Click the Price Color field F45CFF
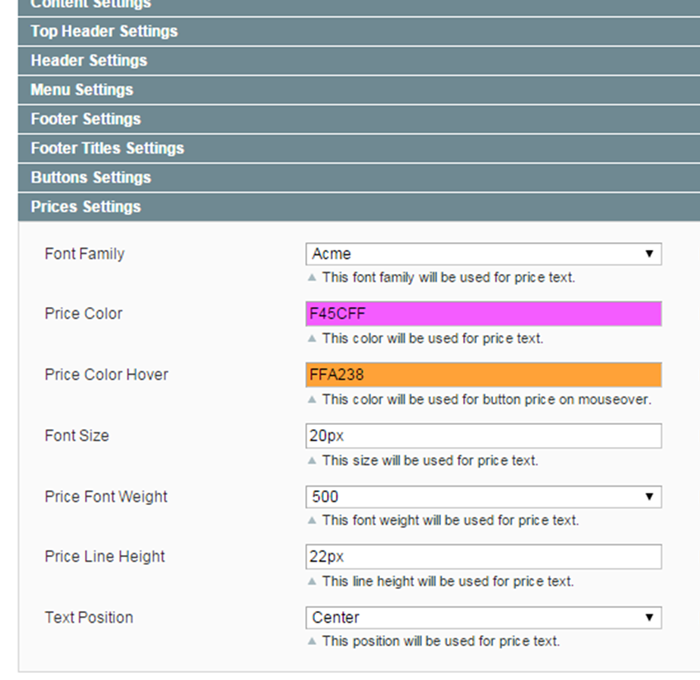 pyautogui.click(x=483, y=314)
